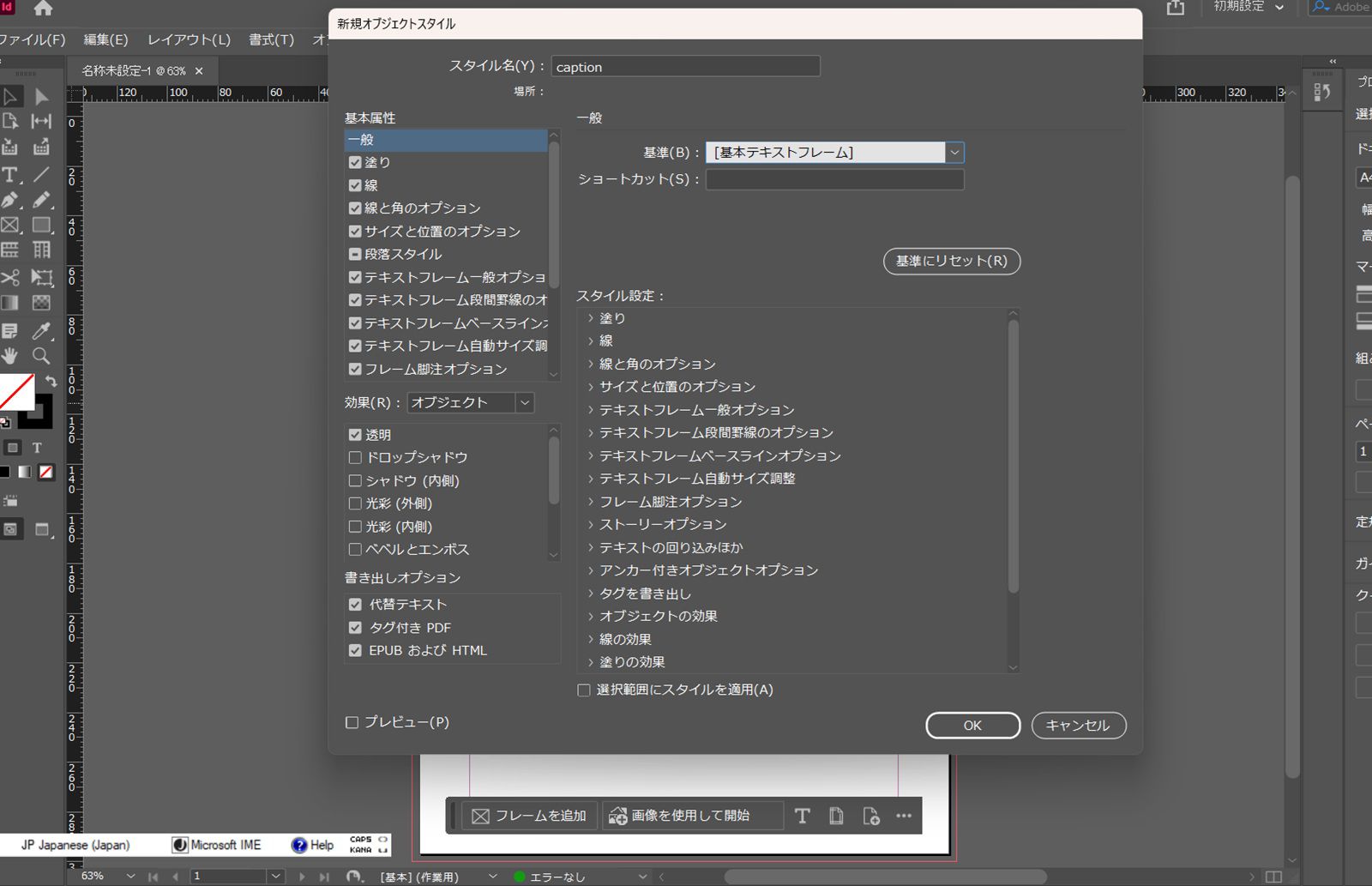Select the Free Transform tool
The width and height of the screenshot is (1372, 886).
40,278
